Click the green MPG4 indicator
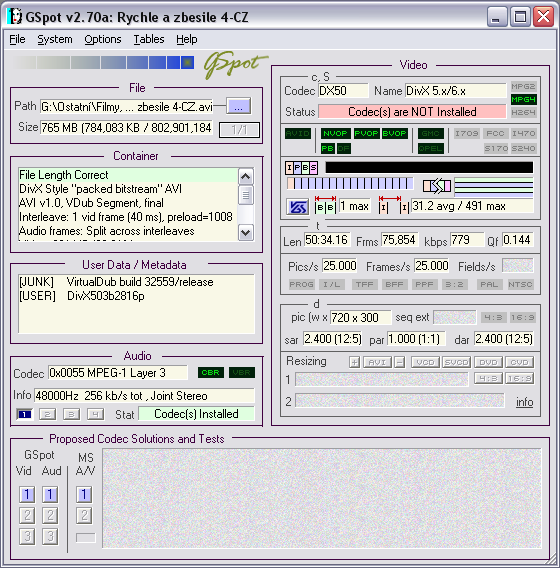 [523, 99]
